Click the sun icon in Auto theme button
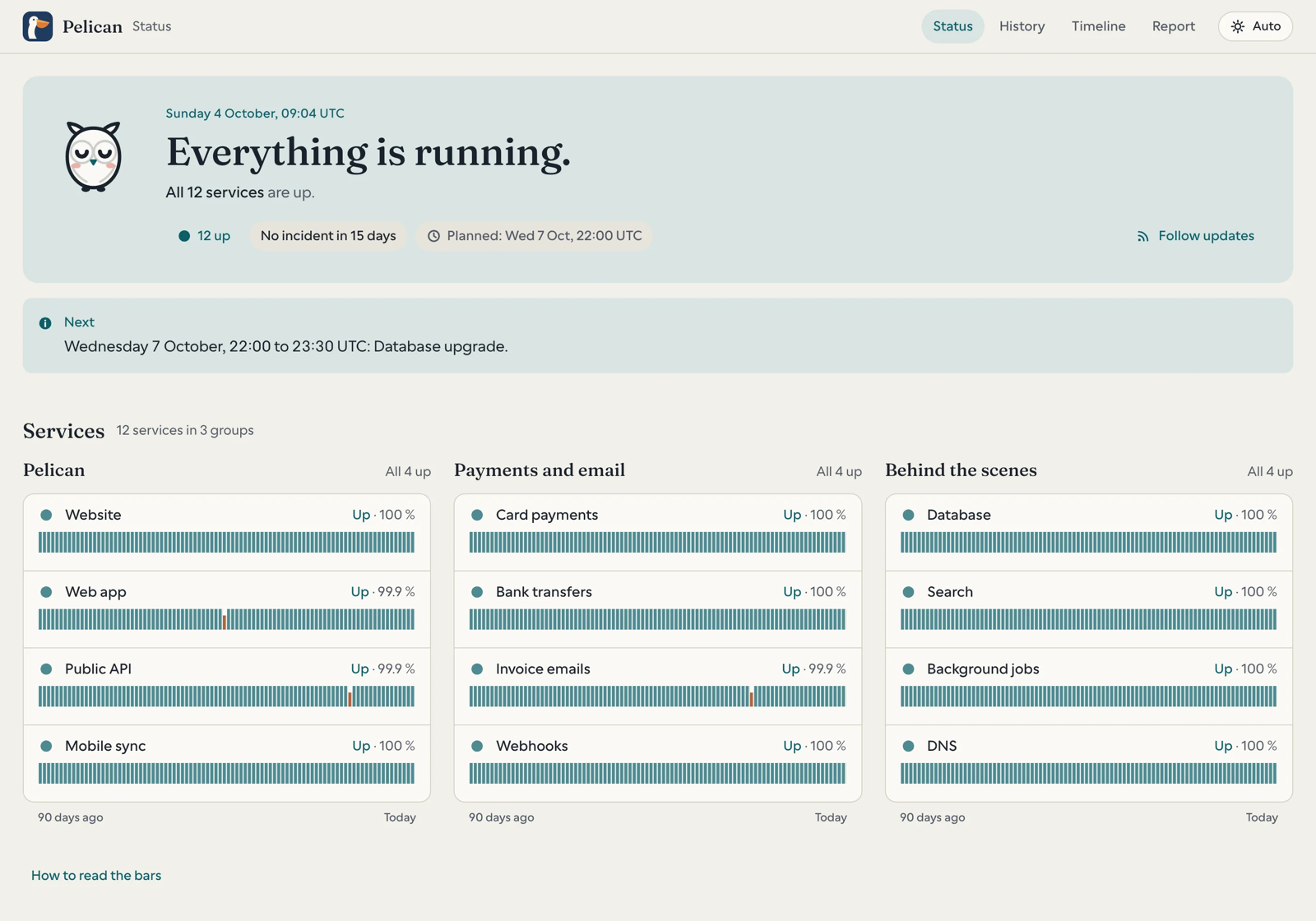The image size is (1316, 921). [x=1237, y=26]
